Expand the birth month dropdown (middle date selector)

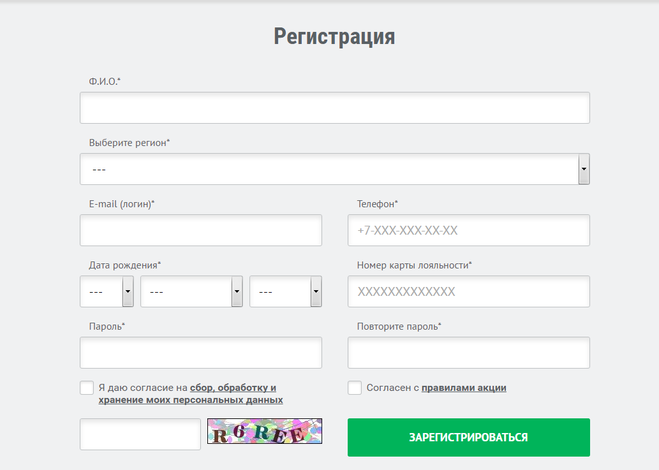point(192,292)
